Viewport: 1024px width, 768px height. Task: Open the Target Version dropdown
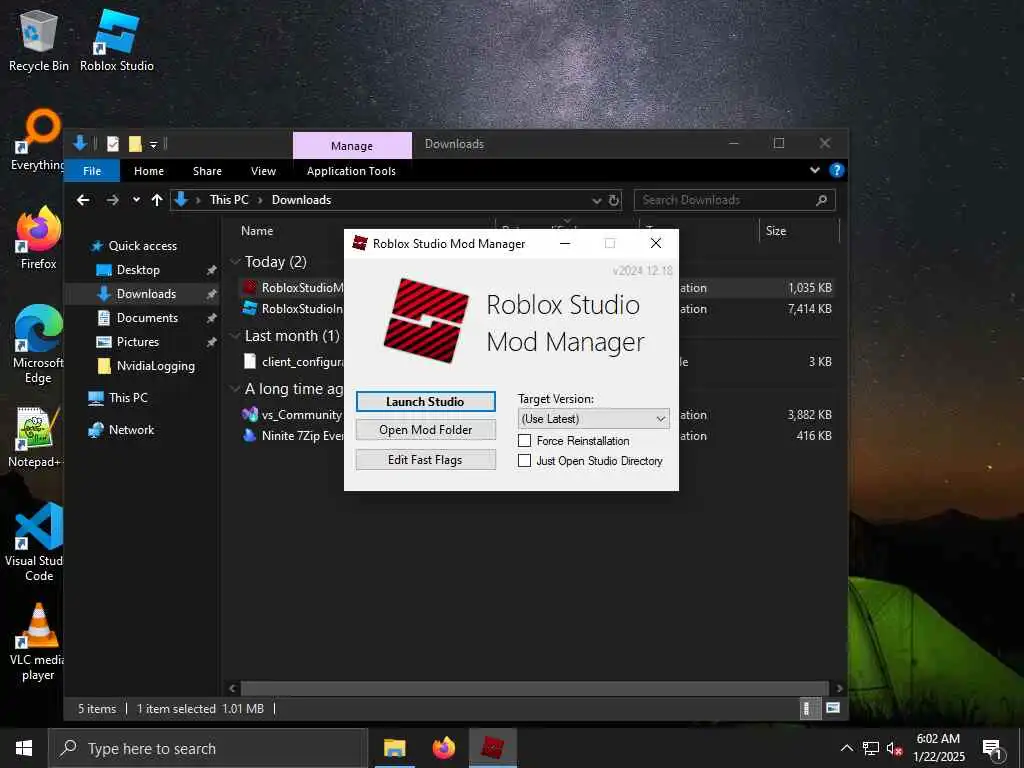[593, 419]
